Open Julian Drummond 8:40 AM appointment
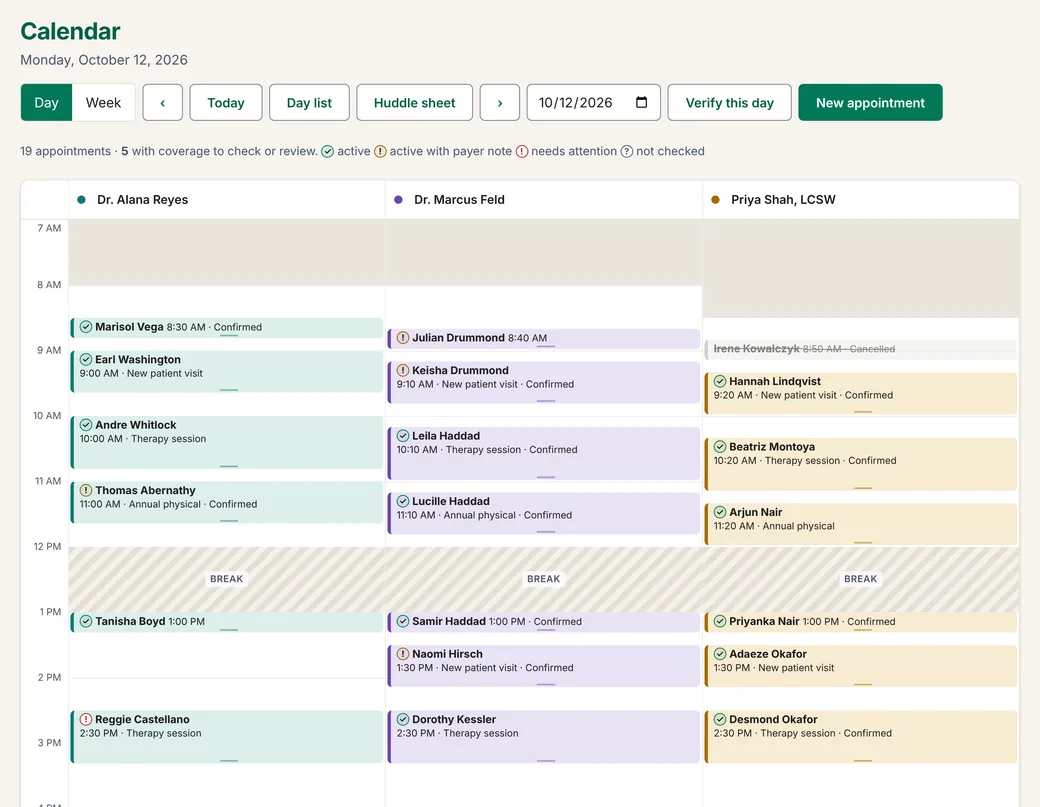Screen dimensions: 1040x807 (544, 339)
